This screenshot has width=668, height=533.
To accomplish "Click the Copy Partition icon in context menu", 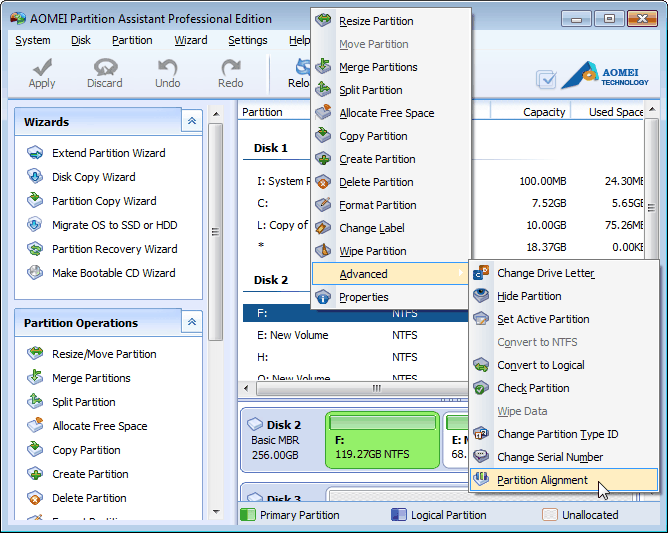I will point(323,135).
